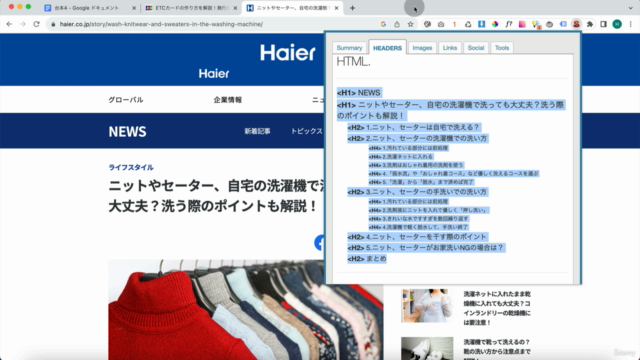The image size is (640, 360).
Task: Open the font identifier f? extension
Action: click(x=509, y=24)
